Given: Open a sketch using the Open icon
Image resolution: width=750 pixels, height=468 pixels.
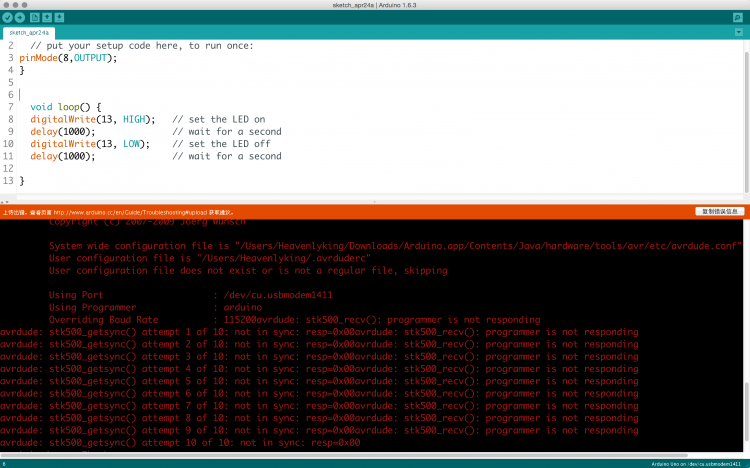Looking at the screenshot, I should (47, 18).
